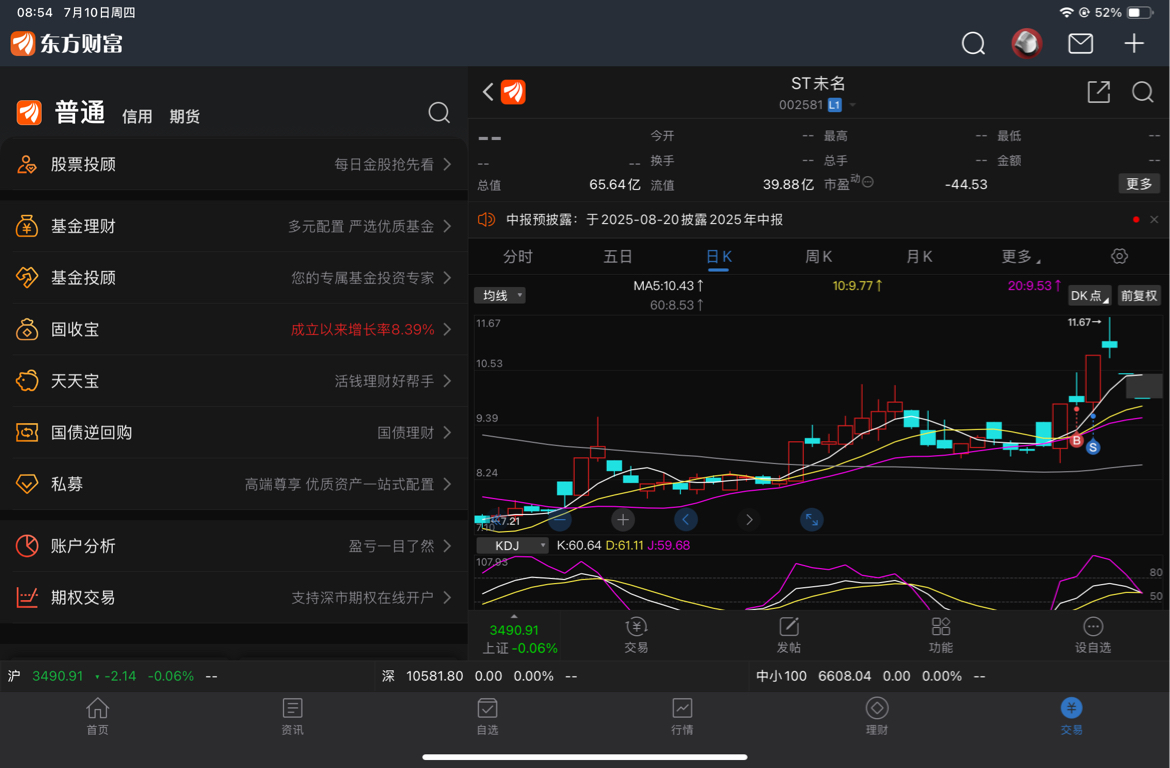1170x768 pixels.
Task: Tap the 深 10581.80 index ticker
Action: 479,676
